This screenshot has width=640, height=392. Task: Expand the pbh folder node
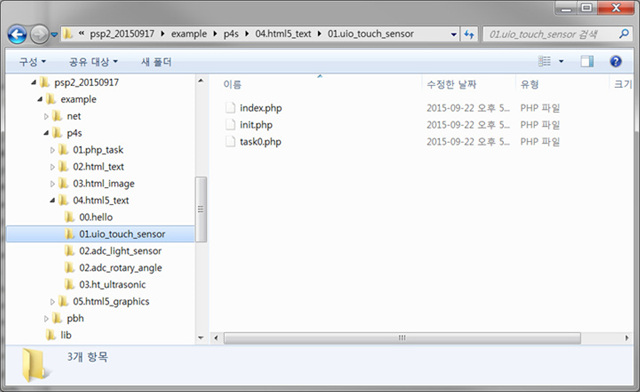46,318
